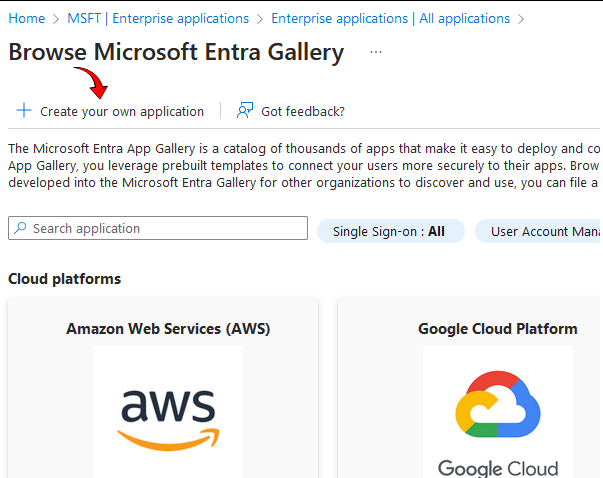Click the Got feedback person icon
Image resolution: width=603 pixels, height=478 pixels.
[245, 110]
